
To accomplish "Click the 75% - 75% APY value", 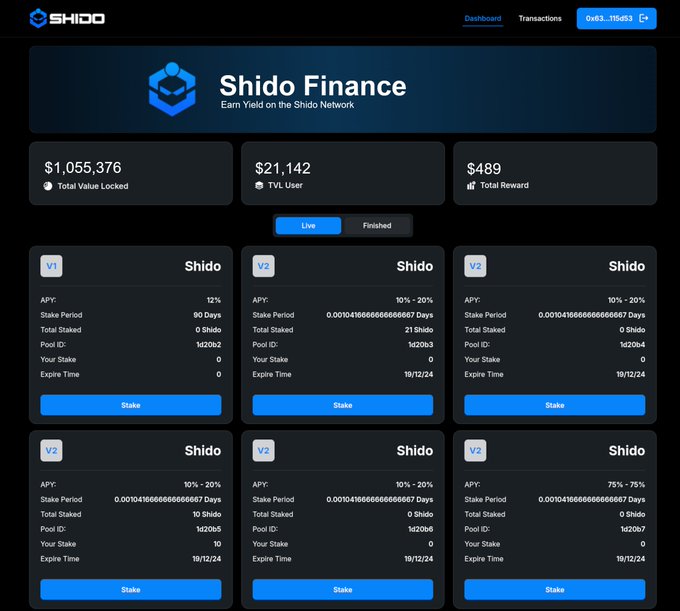I will 626,484.
